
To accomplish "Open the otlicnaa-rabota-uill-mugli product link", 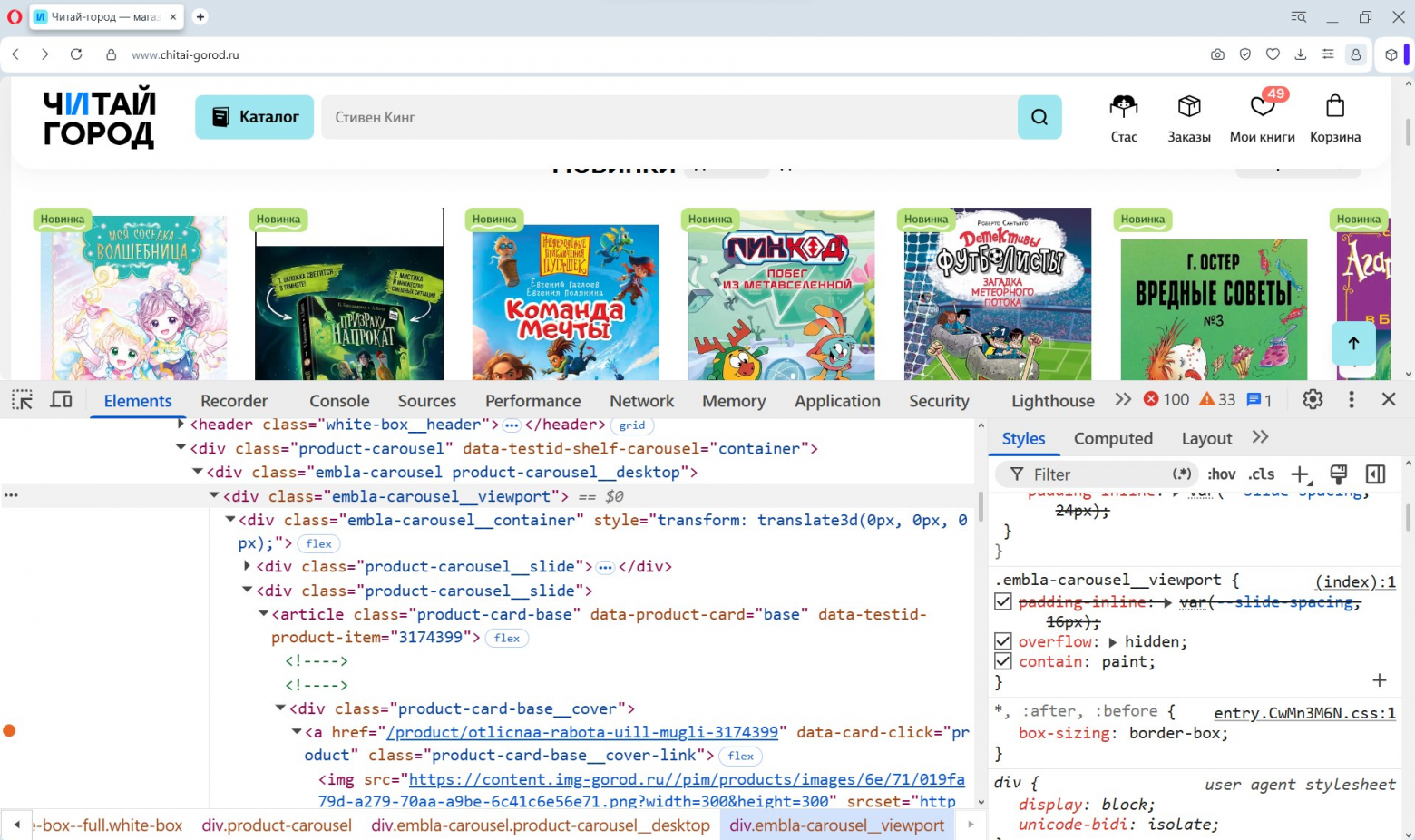I will pyautogui.click(x=582, y=732).
